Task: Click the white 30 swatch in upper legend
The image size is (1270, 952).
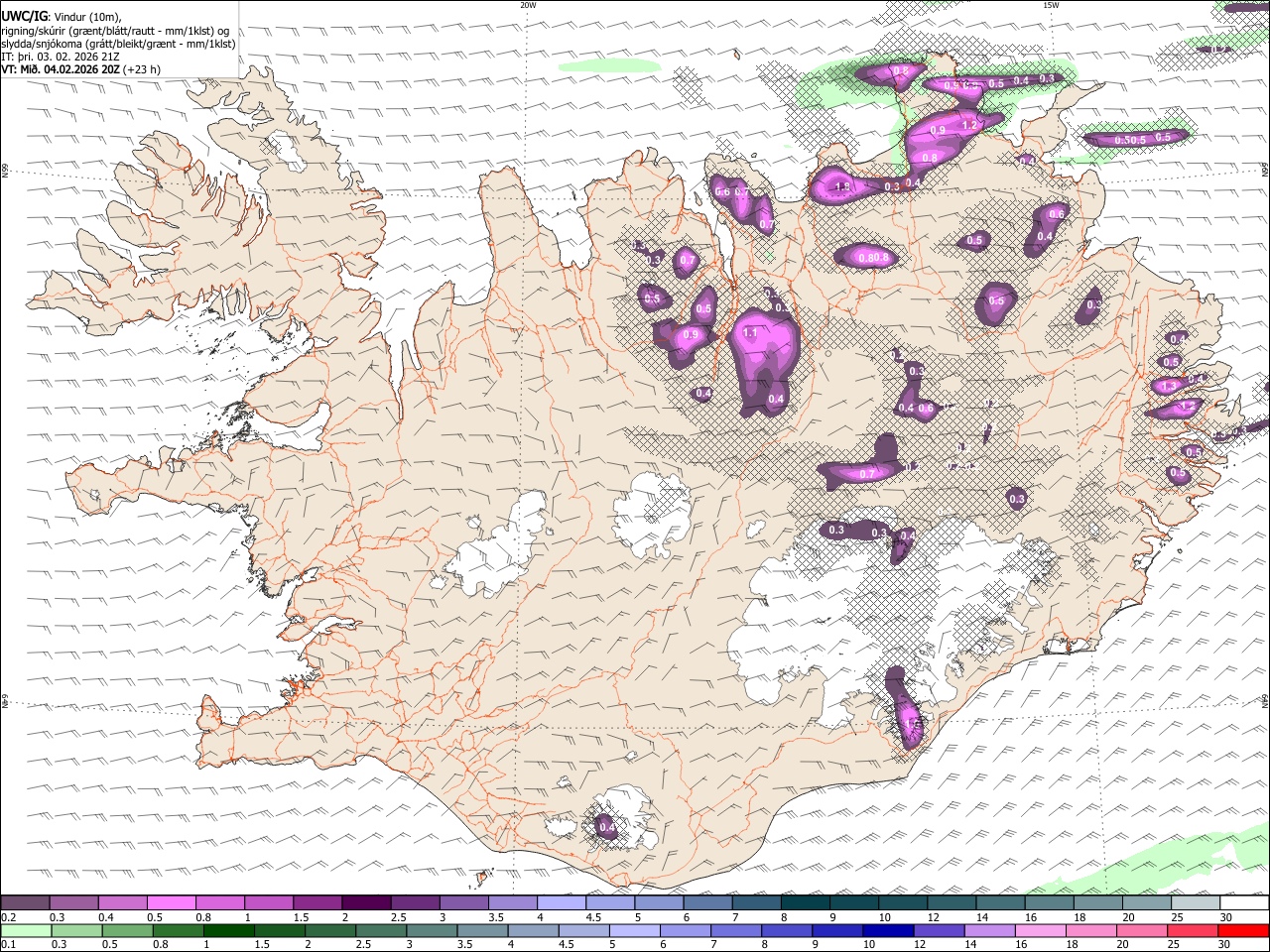Action: 1243,902
